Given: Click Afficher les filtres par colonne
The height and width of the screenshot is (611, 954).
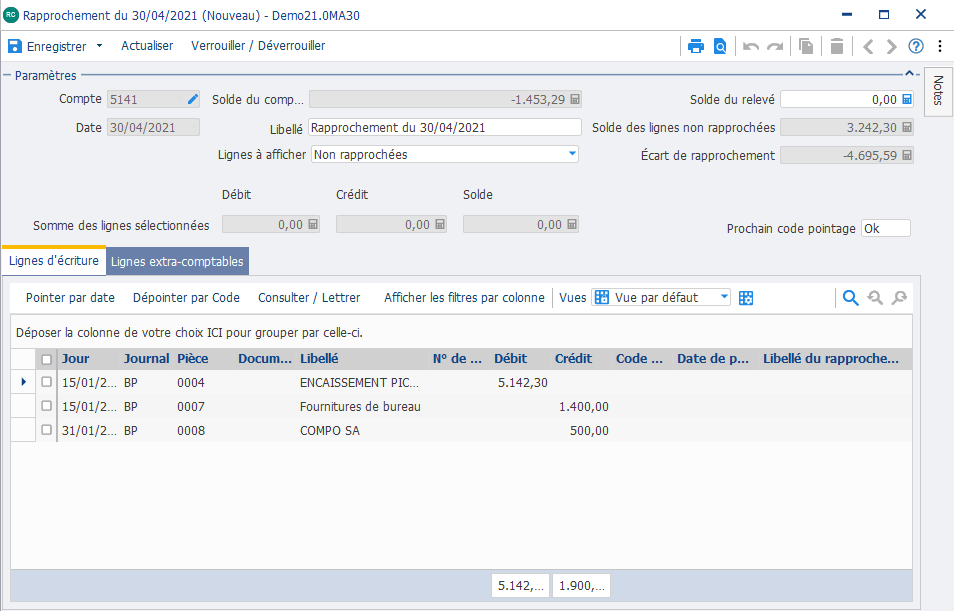Looking at the screenshot, I should [x=464, y=298].
